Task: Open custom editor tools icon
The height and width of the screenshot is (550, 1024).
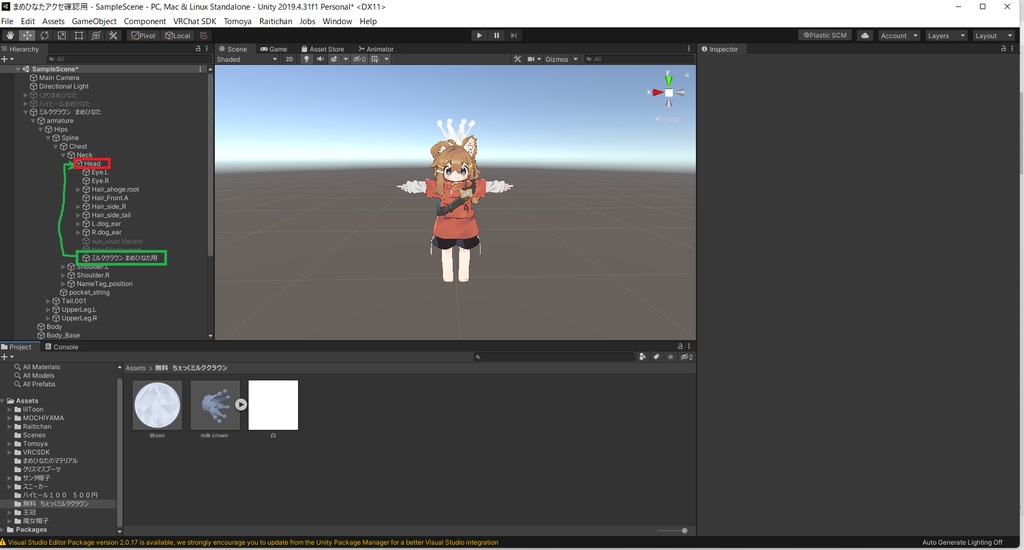Action: 112,35
